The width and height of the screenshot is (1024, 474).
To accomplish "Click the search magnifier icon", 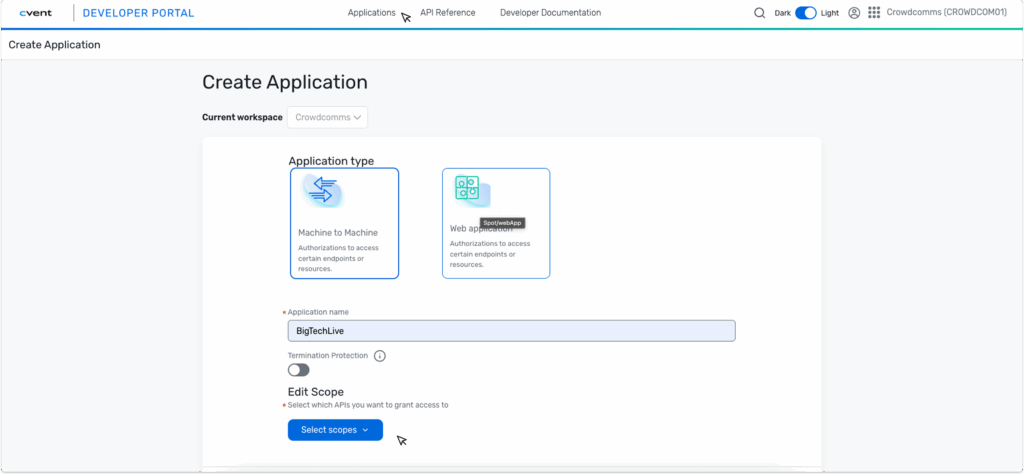I will (x=759, y=13).
